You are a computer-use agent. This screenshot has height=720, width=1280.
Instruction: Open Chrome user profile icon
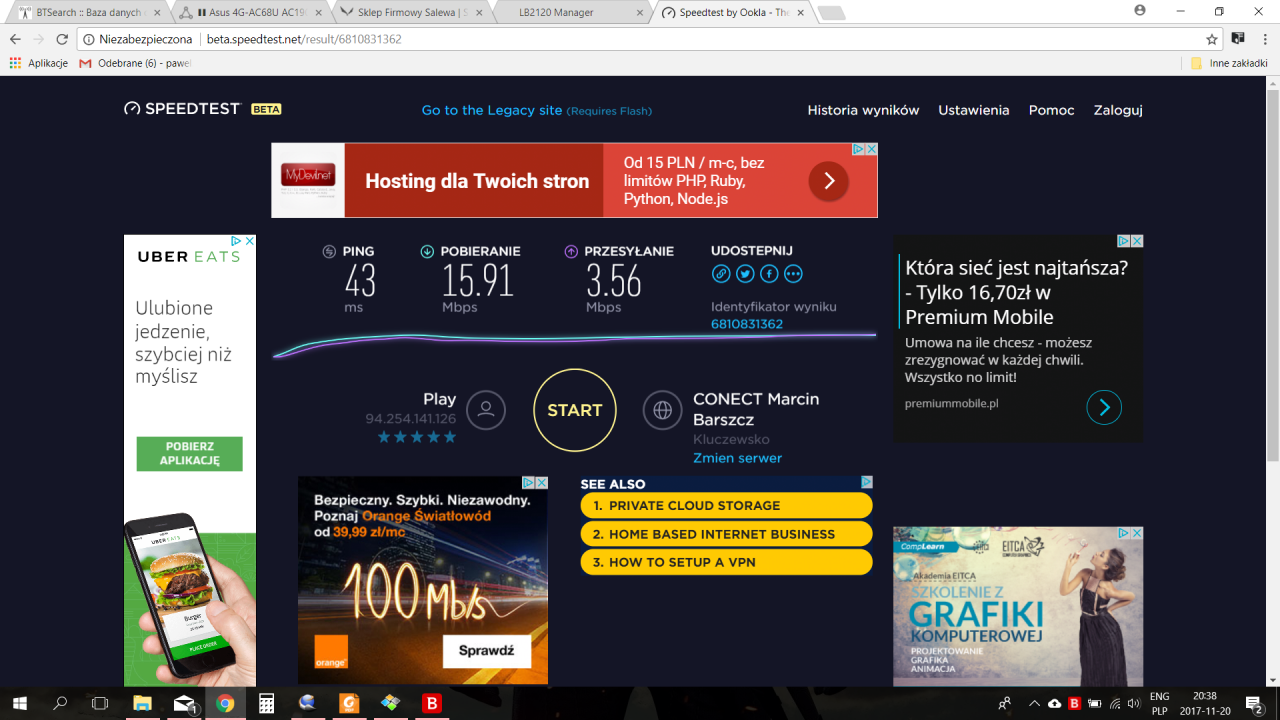tap(1140, 11)
